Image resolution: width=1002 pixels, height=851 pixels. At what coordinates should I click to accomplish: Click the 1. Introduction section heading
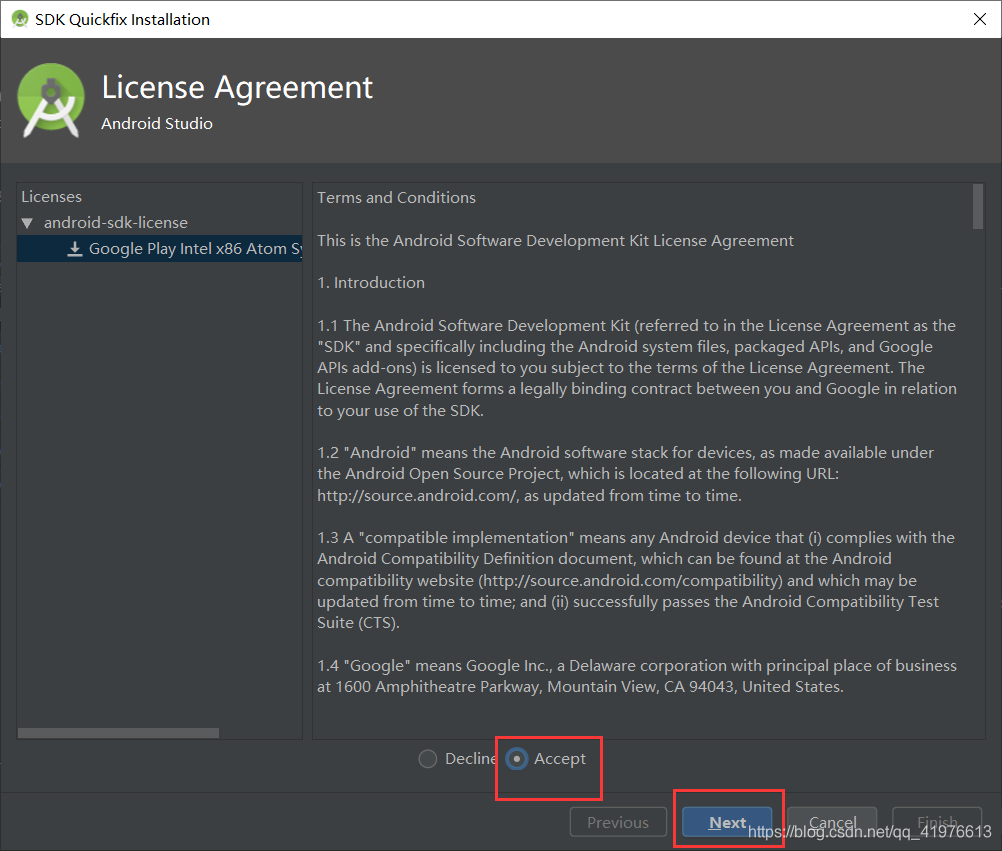click(x=371, y=283)
